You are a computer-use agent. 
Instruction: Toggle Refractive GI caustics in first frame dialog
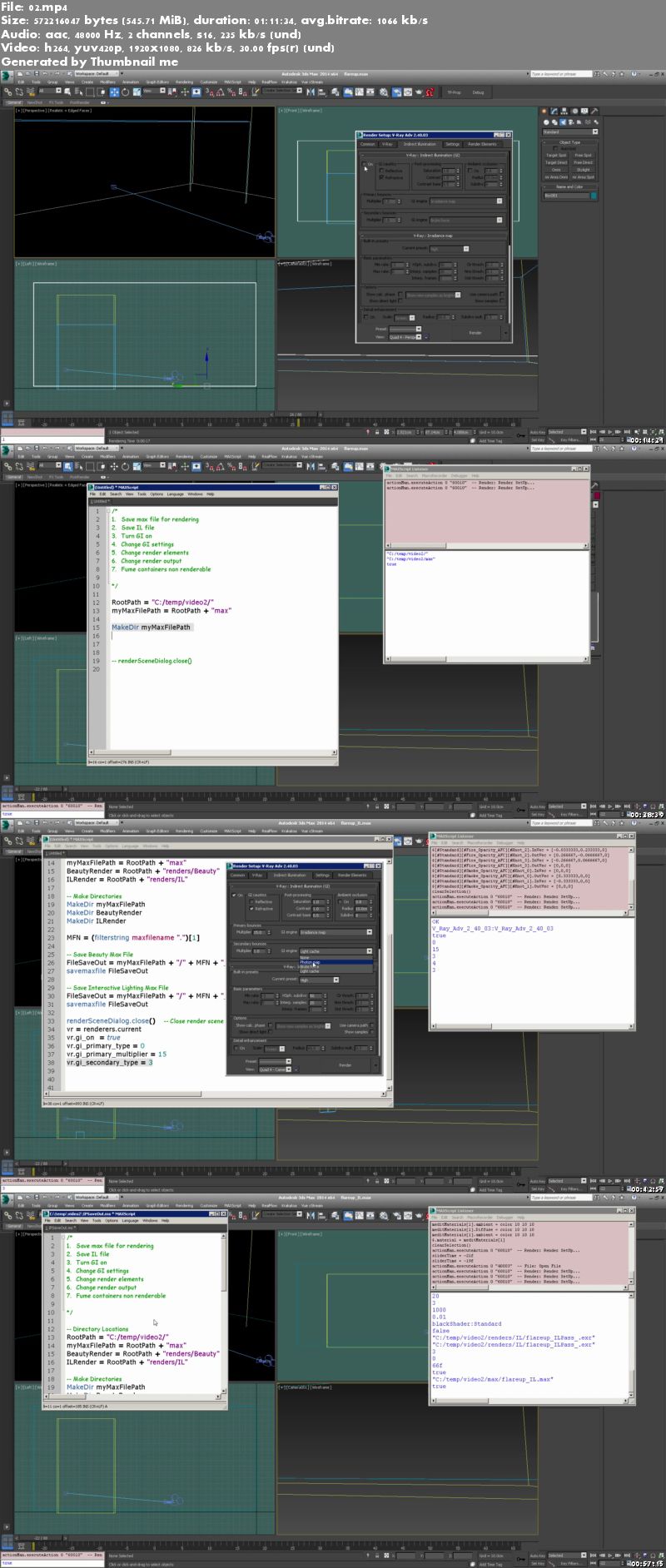pyautogui.click(x=382, y=177)
